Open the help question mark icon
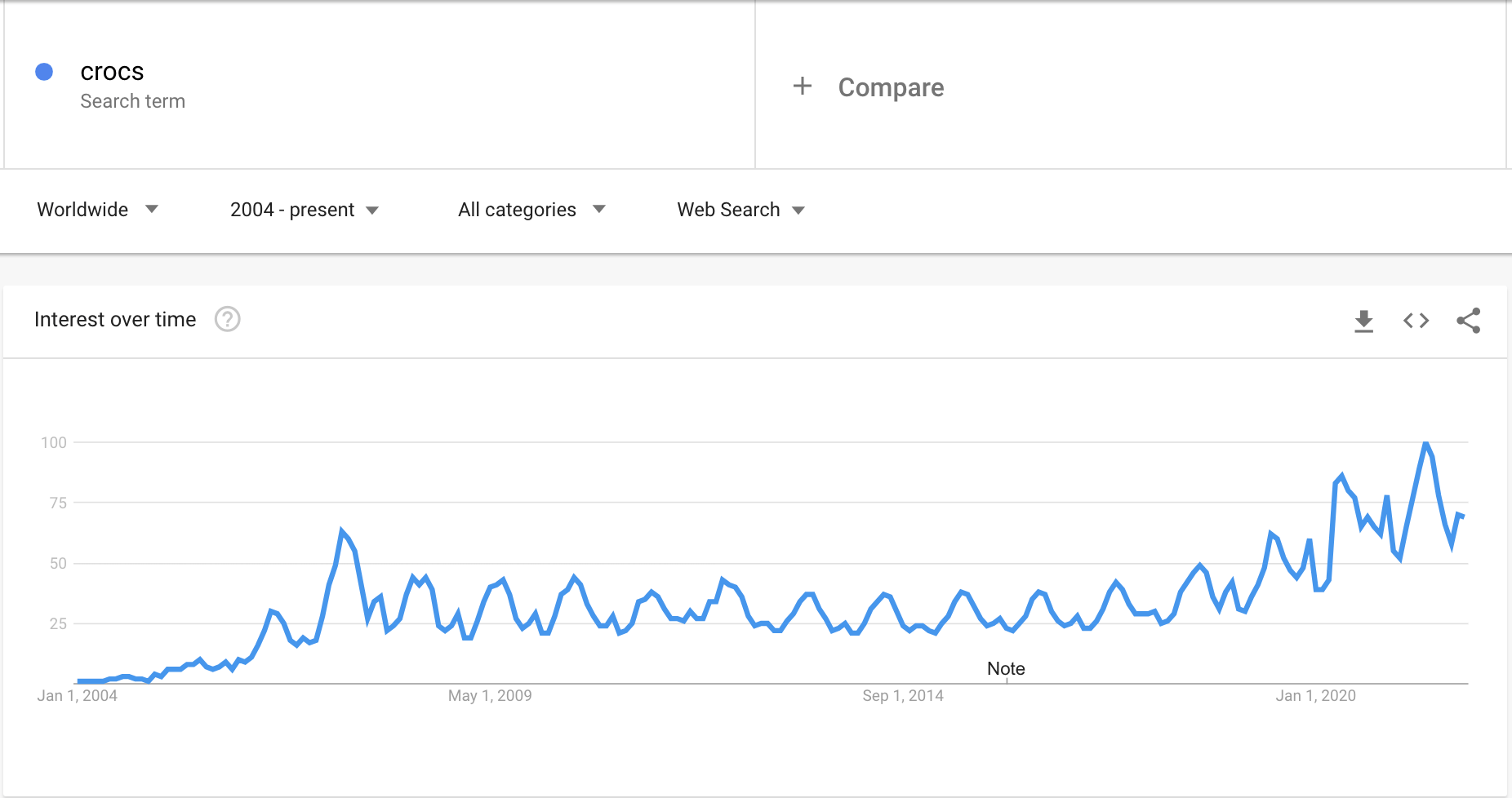The image size is (1512, 798). coord(227,319)
